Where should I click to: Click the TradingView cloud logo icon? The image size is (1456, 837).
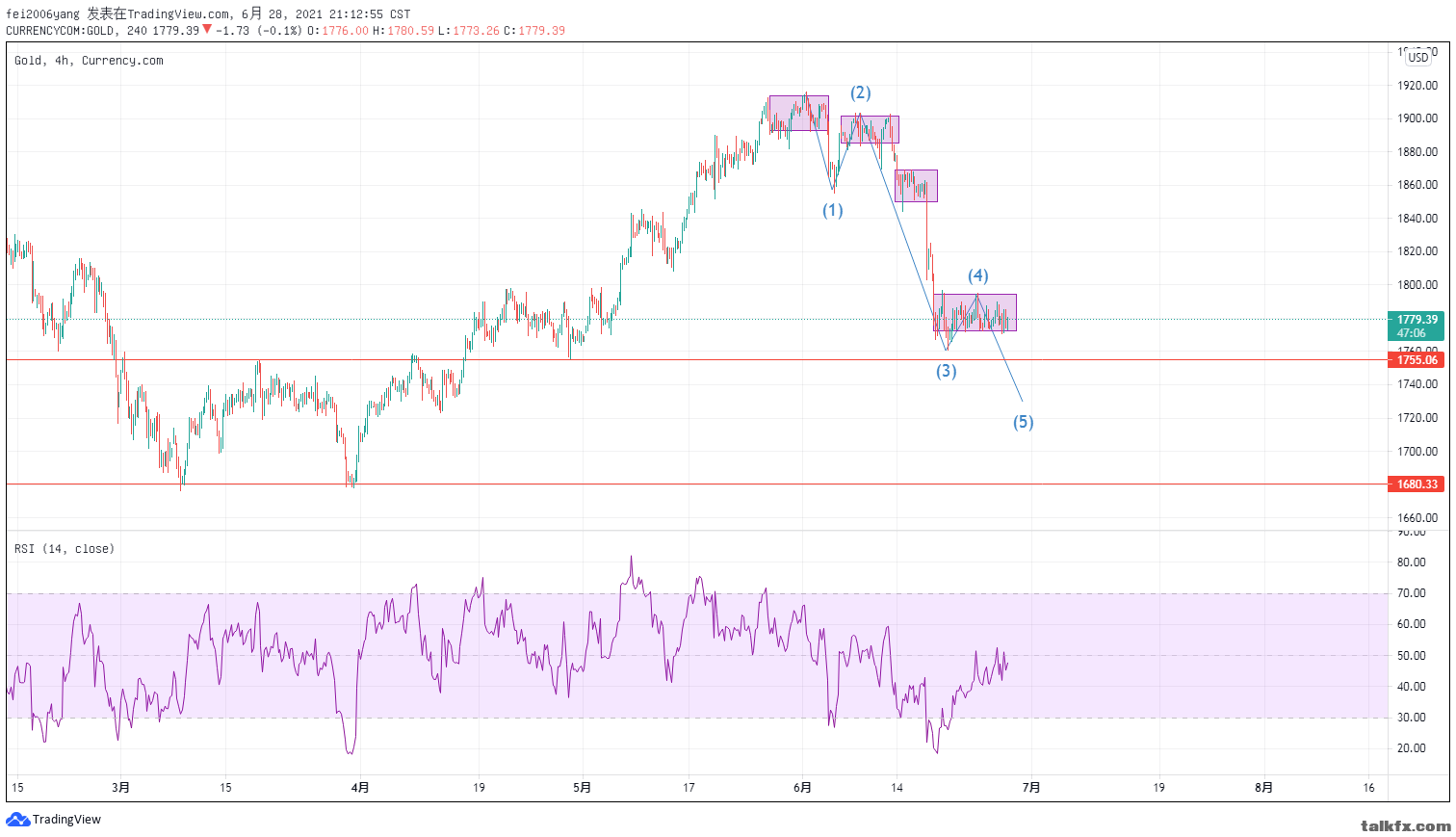coord(17,820)
